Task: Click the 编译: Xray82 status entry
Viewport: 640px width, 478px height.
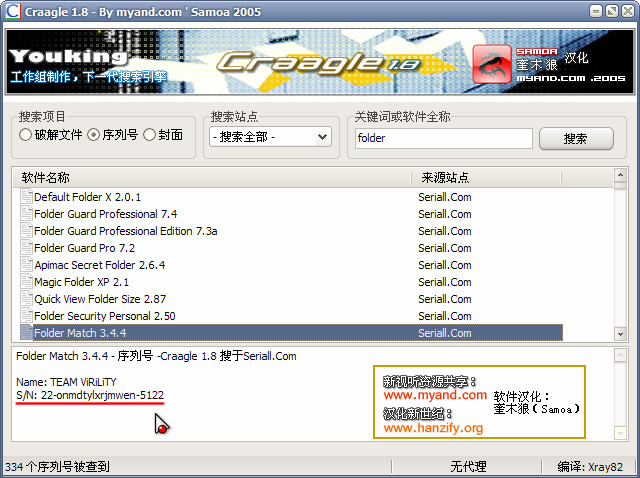Action: coord(590,466)
